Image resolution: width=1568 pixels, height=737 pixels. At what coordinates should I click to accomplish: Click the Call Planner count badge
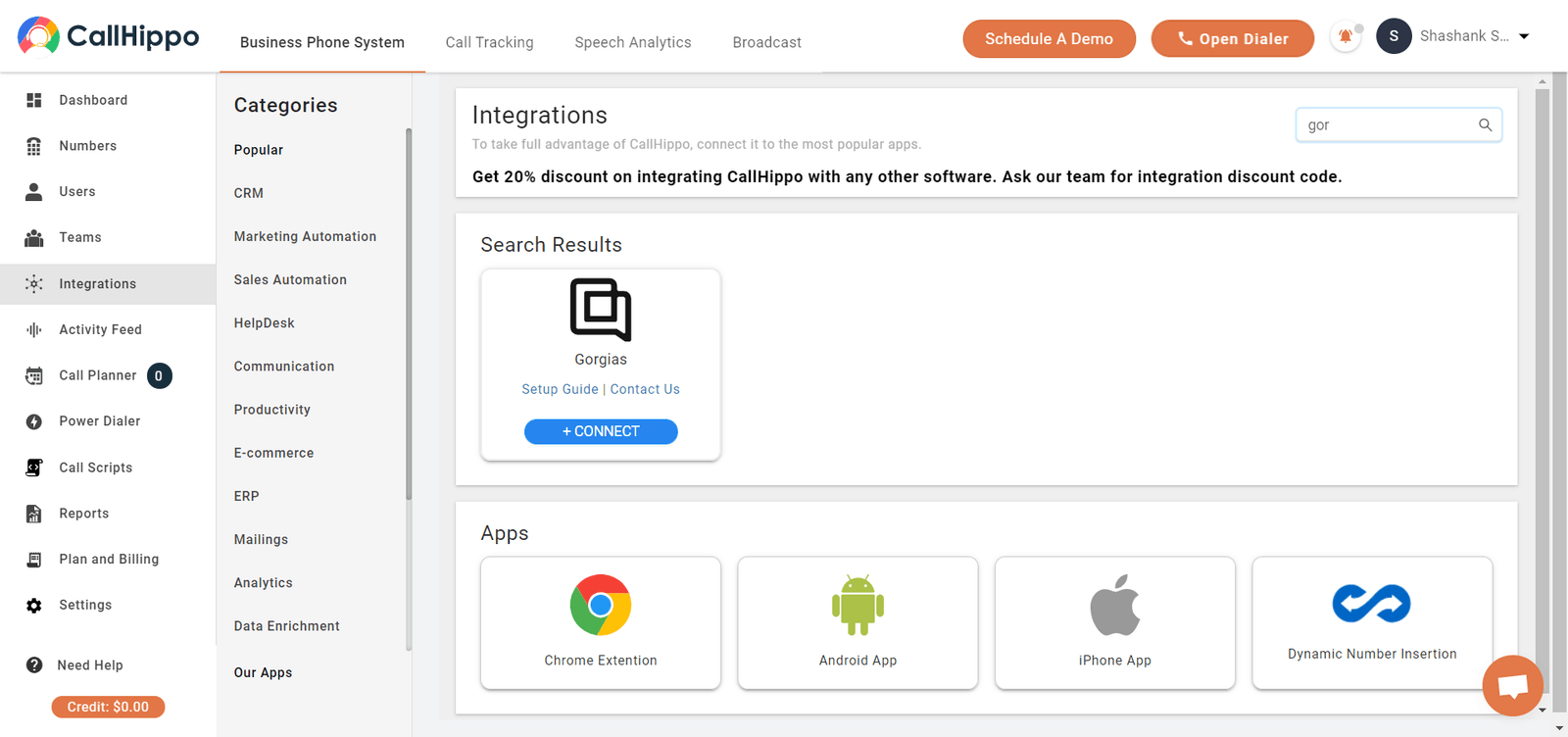point(159,375)
